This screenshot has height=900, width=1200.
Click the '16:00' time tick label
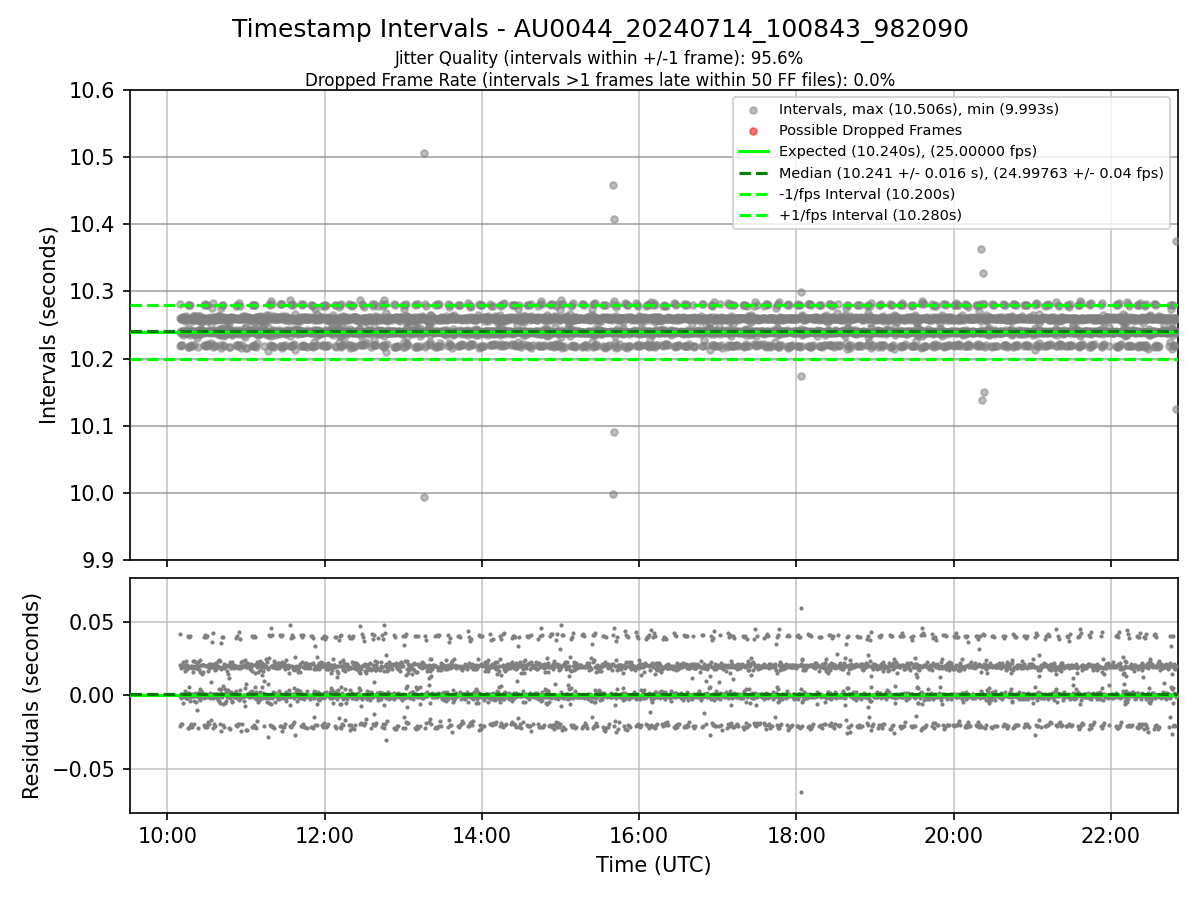(639, 834)
